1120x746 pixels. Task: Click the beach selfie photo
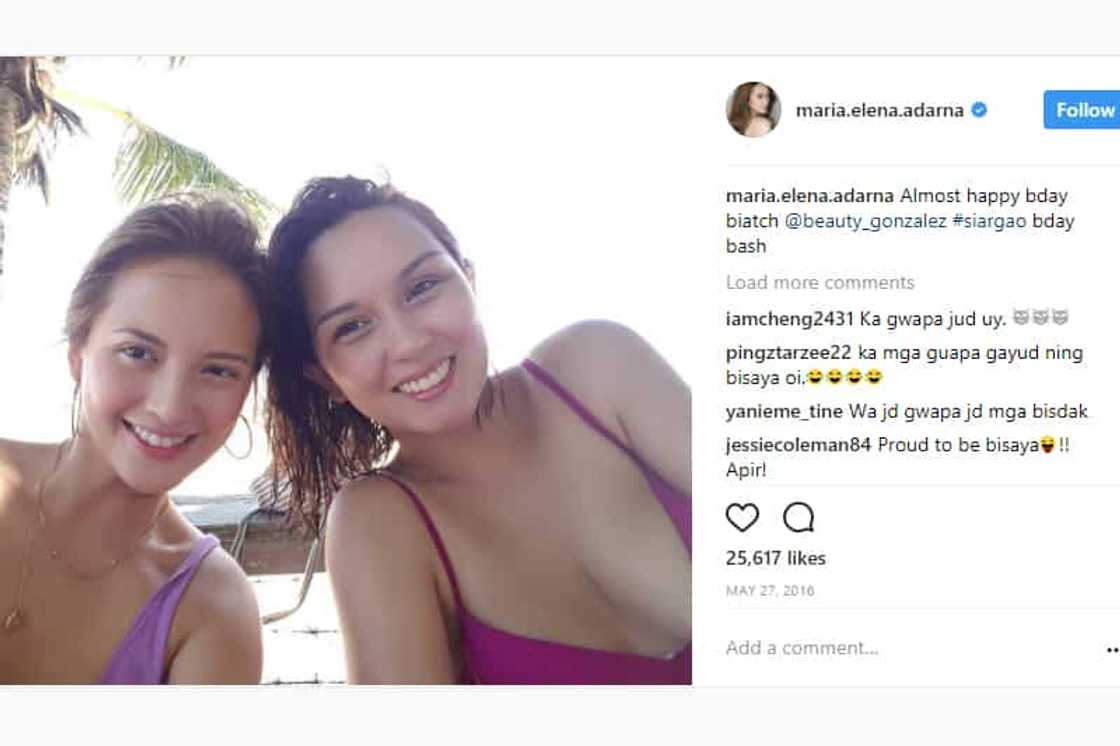(x=345, y=370)
